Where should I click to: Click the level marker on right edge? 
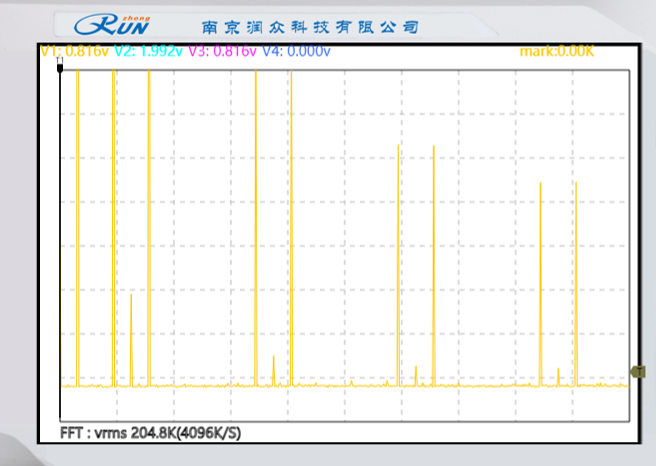[x=637, y=373]
